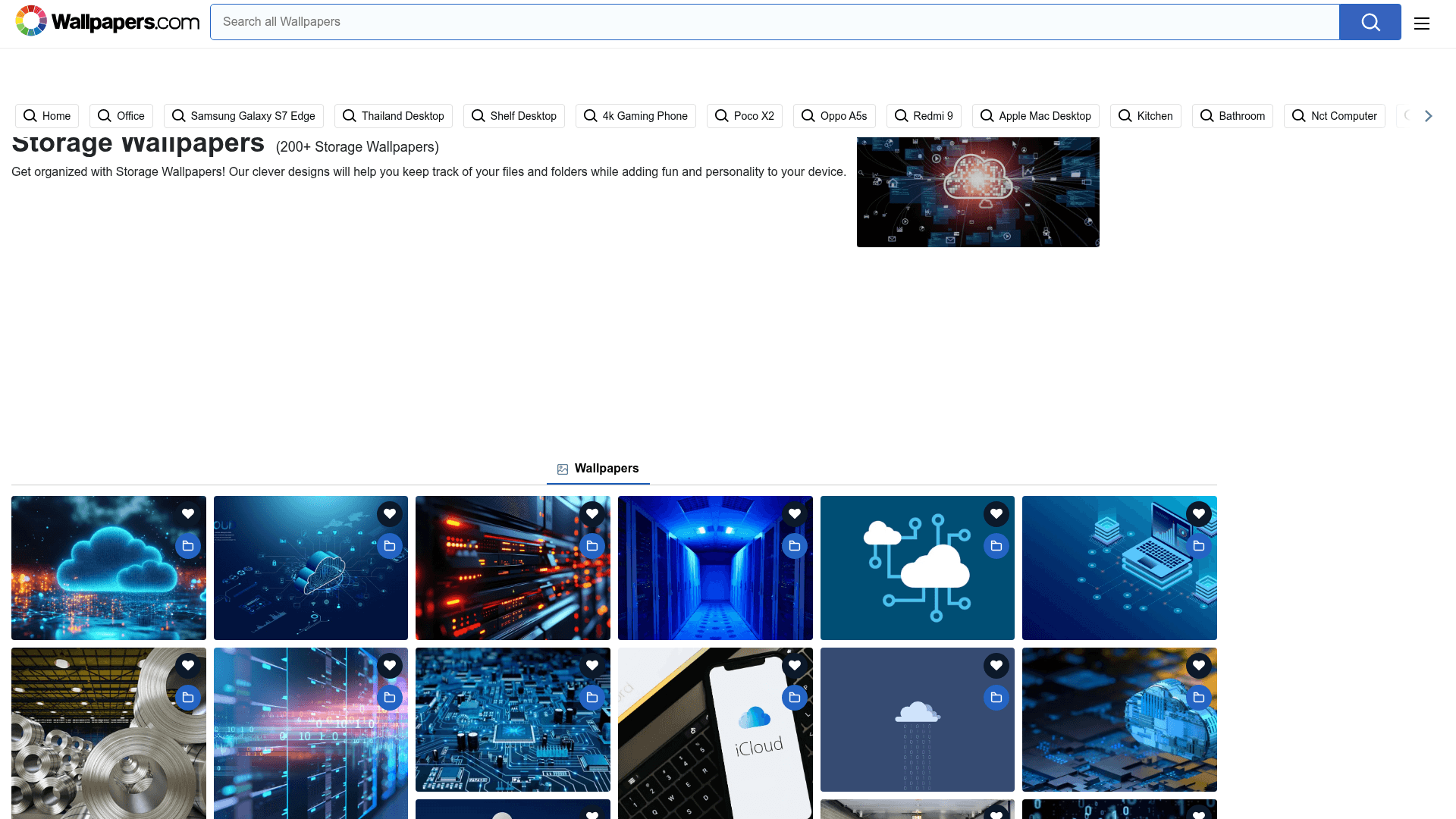
Task: Open the Apple Mac Desktop tag
Action: (1036, 116)
